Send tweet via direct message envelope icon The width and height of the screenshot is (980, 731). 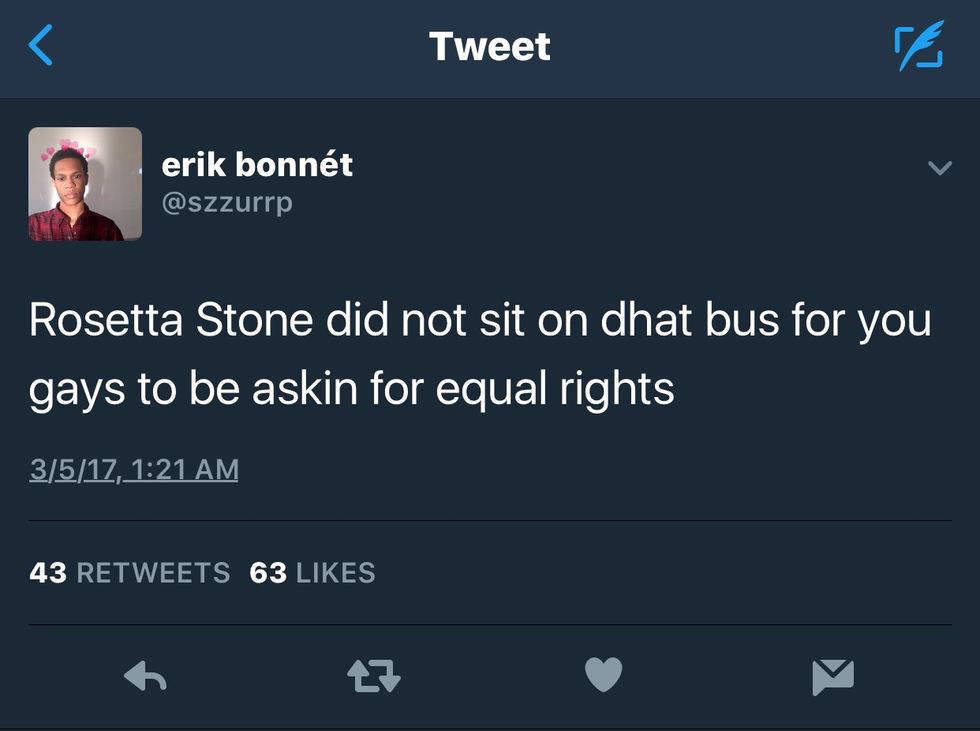point(832,678)
